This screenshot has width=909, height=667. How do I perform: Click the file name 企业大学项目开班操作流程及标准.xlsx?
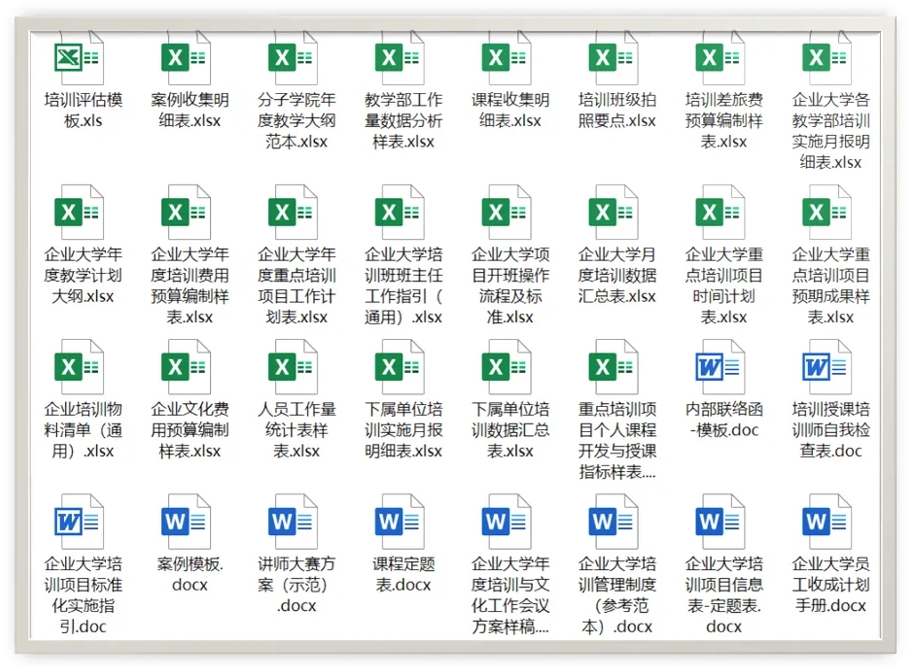pos(510,286)
